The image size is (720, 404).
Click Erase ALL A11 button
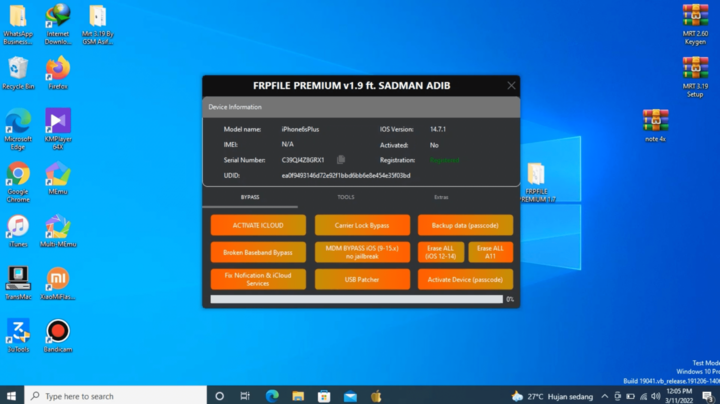pos(490,252)
